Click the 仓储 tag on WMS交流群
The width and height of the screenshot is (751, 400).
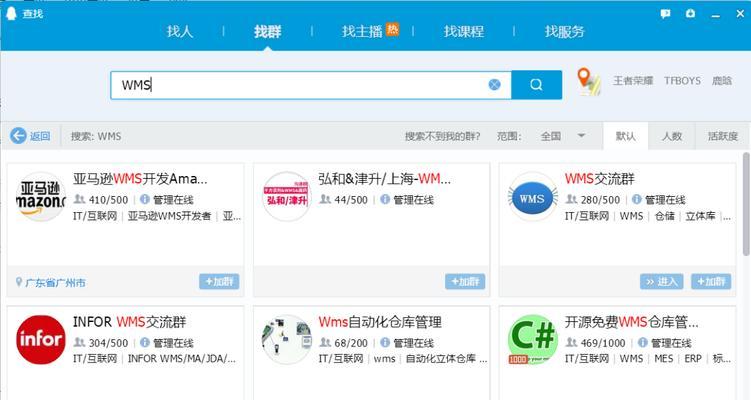pyautogui.click(x=664, y=216)
